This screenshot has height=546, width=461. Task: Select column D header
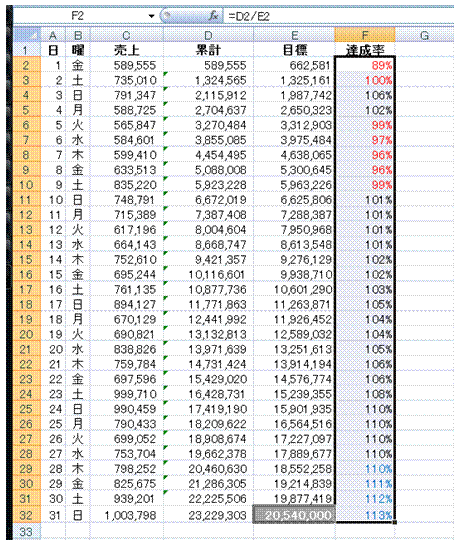(208, 35)
